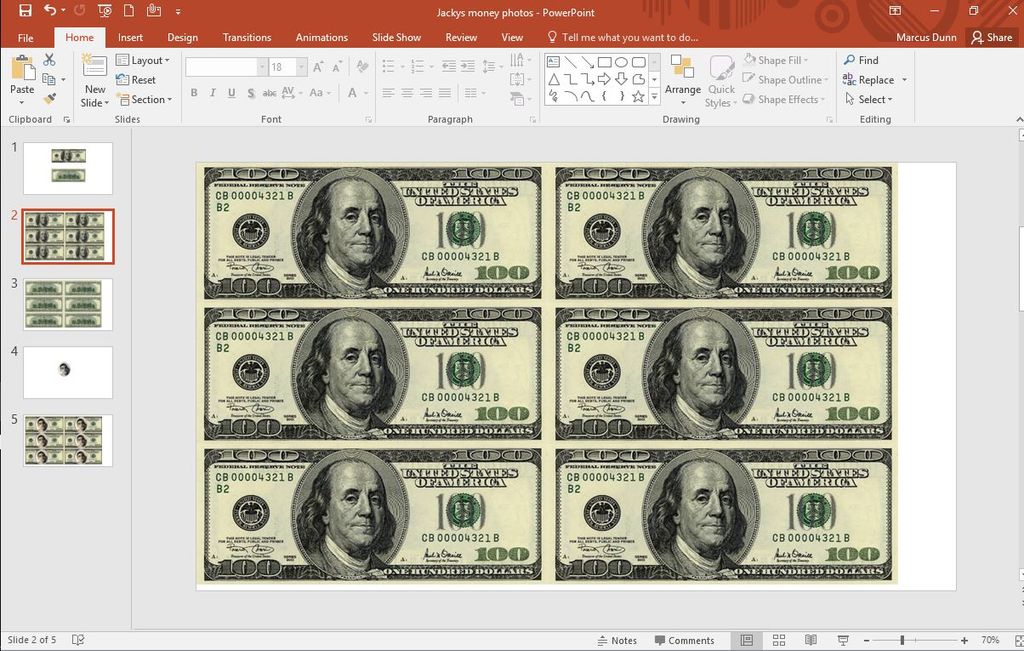Select the Rectangle shape in gallery
Viewport: 1024px width, 651px height.
point(605,62)
